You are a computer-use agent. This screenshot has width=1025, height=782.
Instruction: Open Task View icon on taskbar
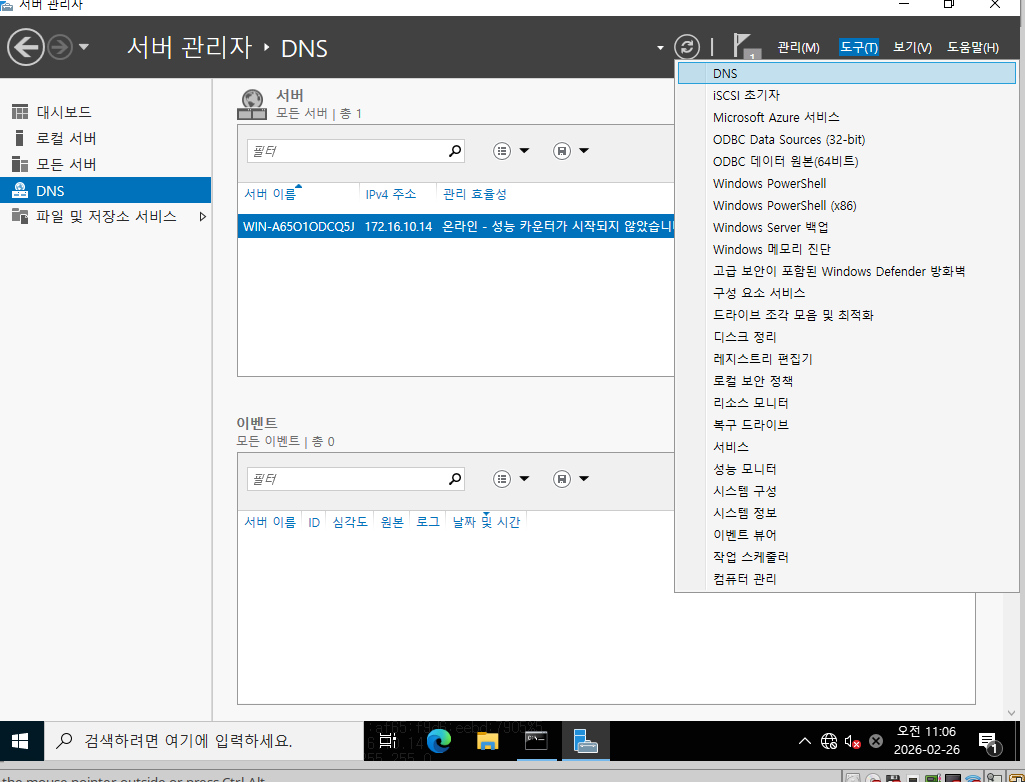(x=388, y=741)
